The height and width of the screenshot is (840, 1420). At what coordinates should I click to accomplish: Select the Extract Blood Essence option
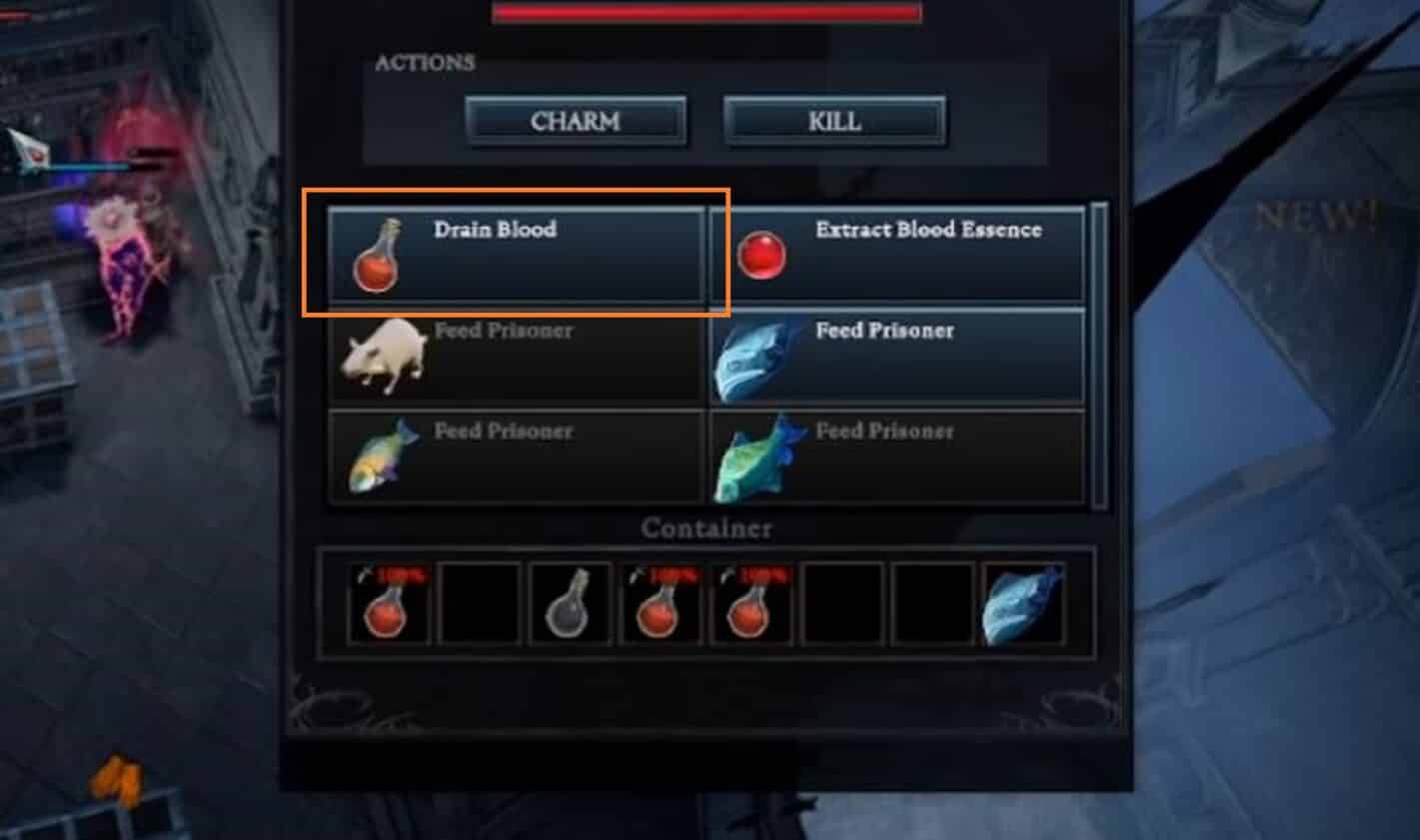tap(897, 255)
